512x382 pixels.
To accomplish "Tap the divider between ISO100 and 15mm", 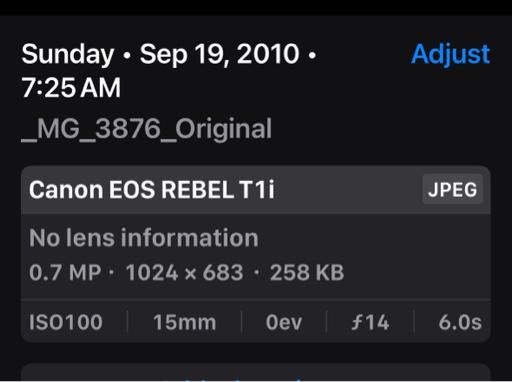I will 127,322.
